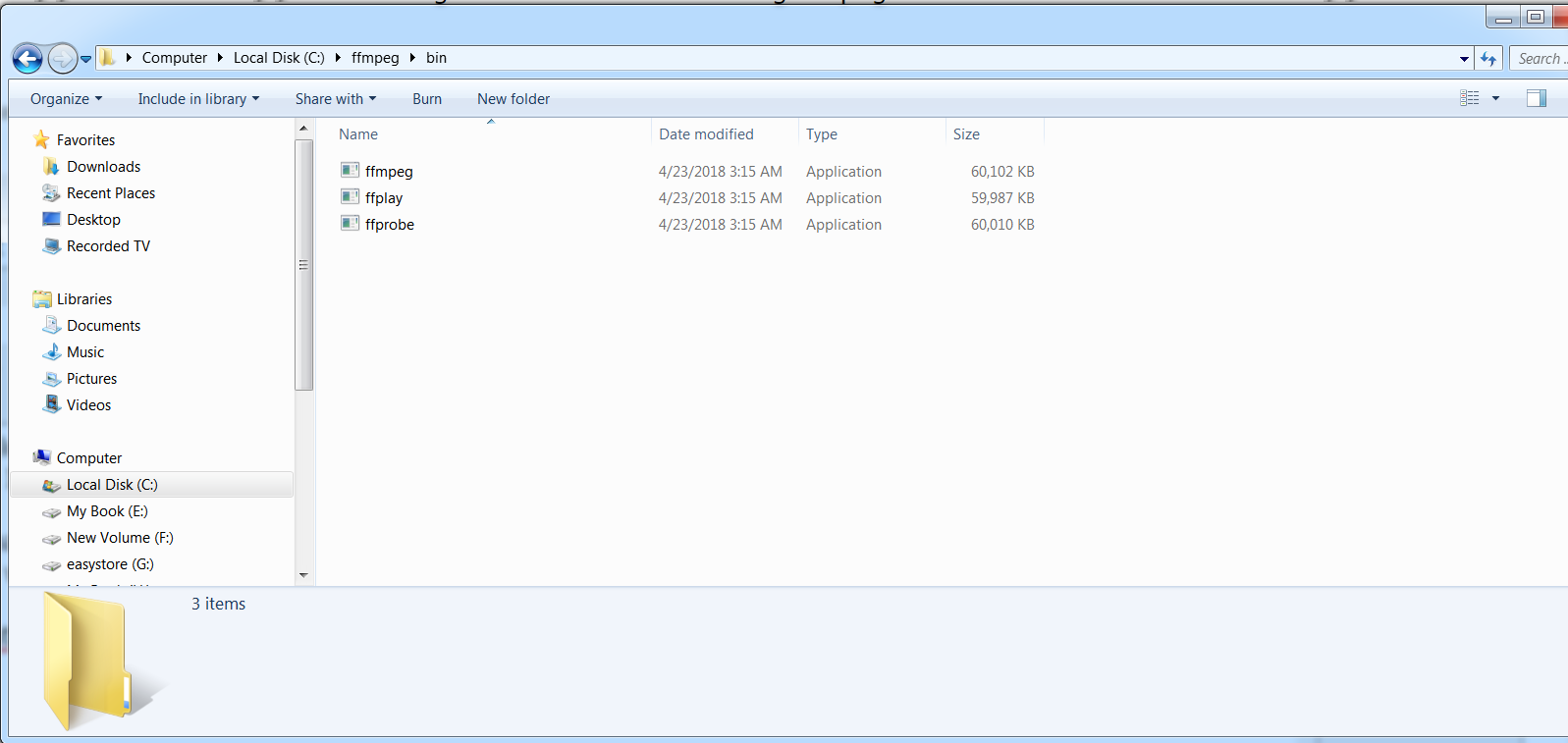This screenshot has width=1568, height=743.
Task: Click the Desktop icon in sidebar
Action: (x=51, y=219)
